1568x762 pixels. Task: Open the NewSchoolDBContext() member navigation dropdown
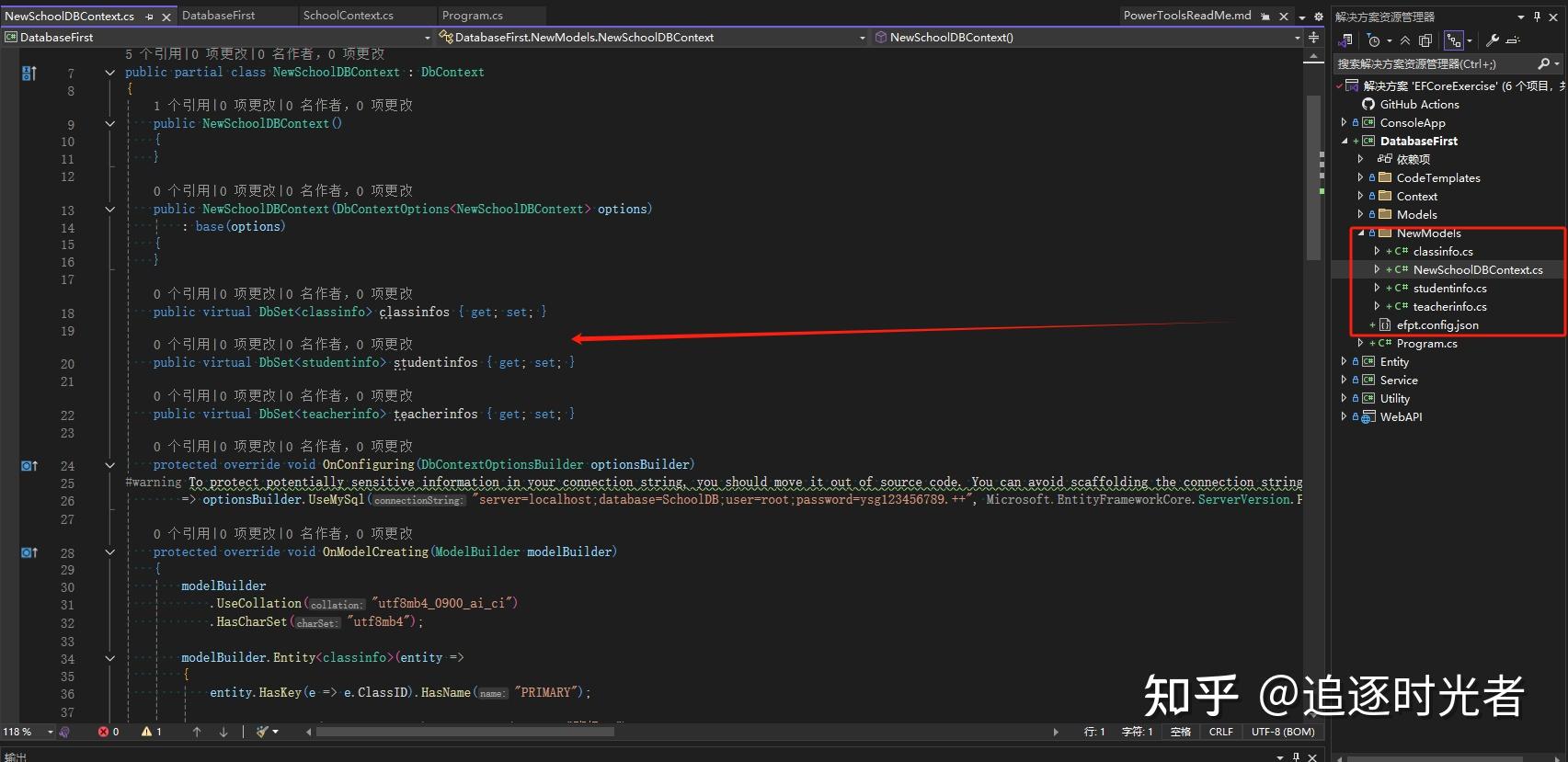(1298, 38)
